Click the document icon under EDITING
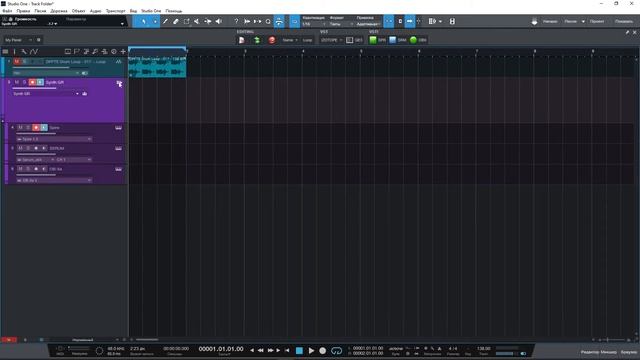The width and height of the screenshot is (640, 360). tap(242, 40)
